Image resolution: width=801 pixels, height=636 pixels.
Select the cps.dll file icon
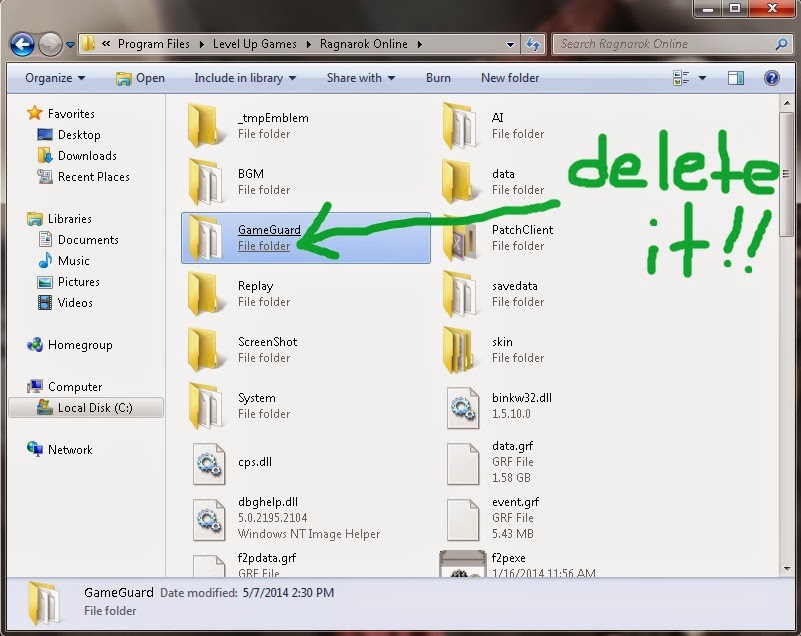[209, 464]
